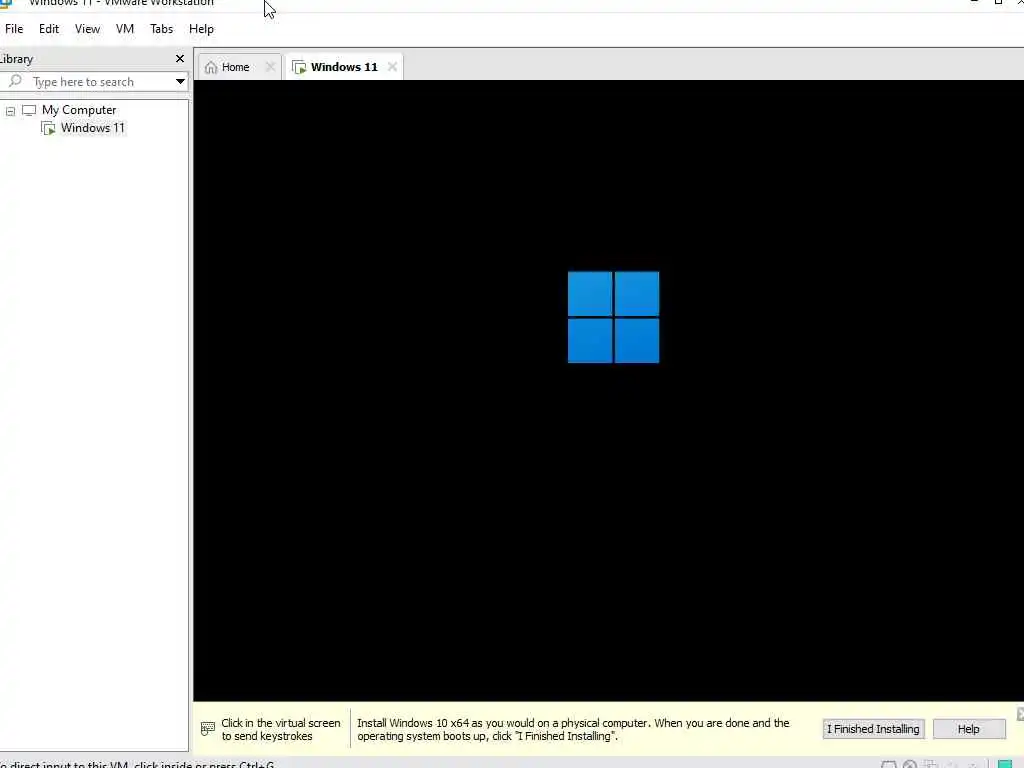The height and width of the screenshot is (768, 1024).
Task: Select My Computer in the Library
Action: click(79, 110)
